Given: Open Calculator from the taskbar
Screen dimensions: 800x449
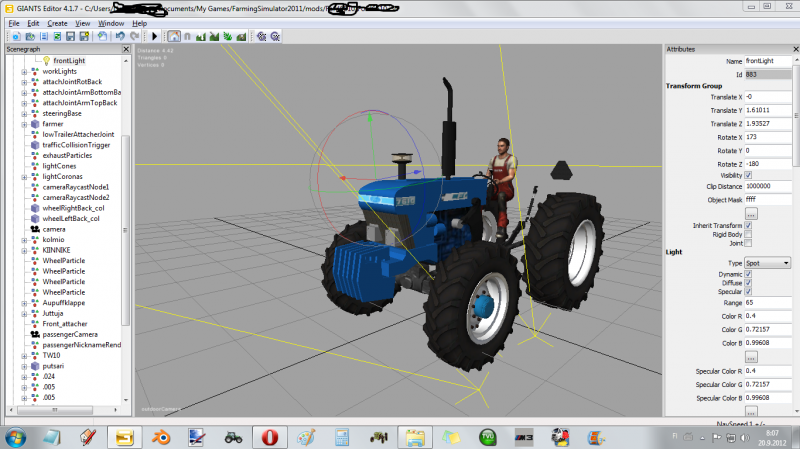Looking at the screenshot, I should 342,437.
